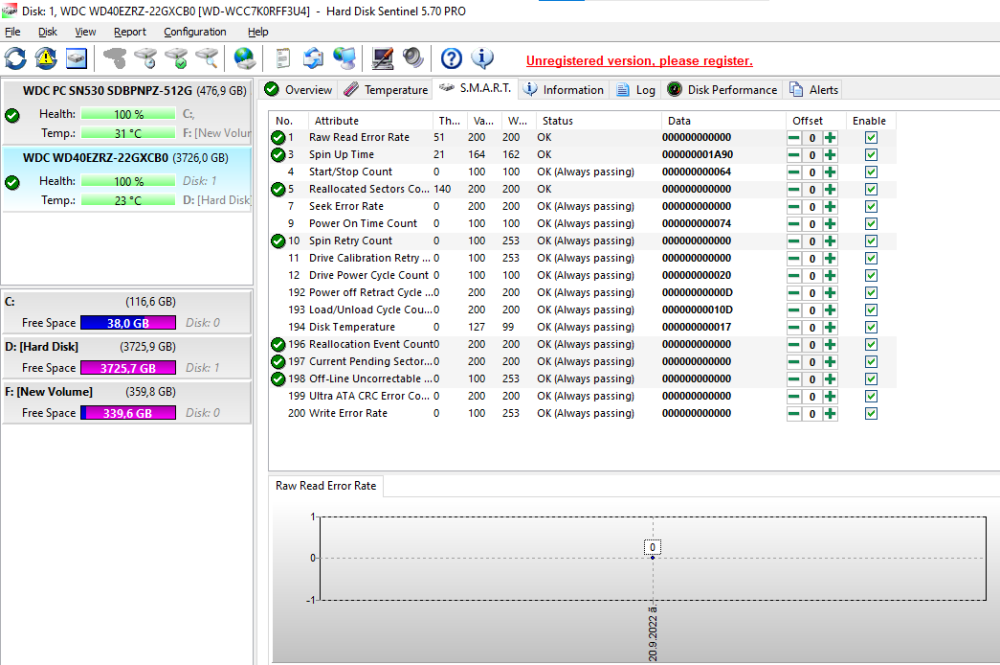Decrease offset for Seek Error Rate
This screenshot has width=1000, height=665.
pos(794,207)
